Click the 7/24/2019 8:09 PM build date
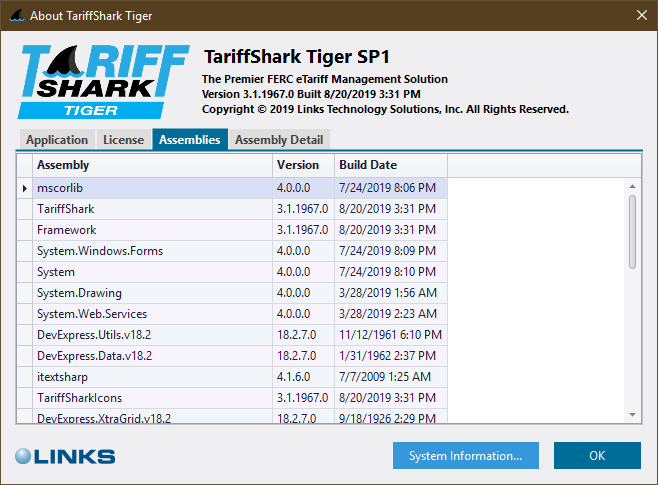 coord(391,251)
